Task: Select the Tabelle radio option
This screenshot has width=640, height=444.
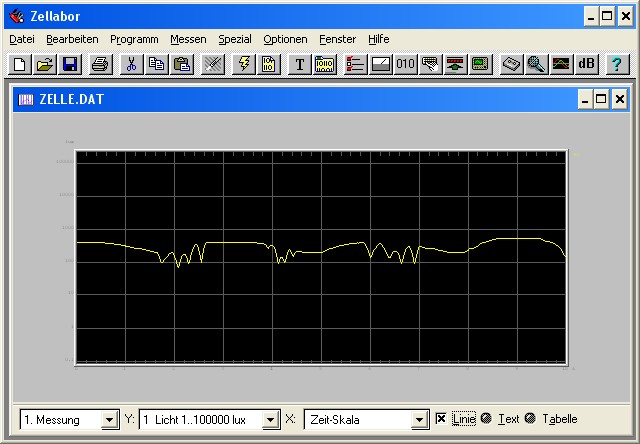Action: coord(530,419)
